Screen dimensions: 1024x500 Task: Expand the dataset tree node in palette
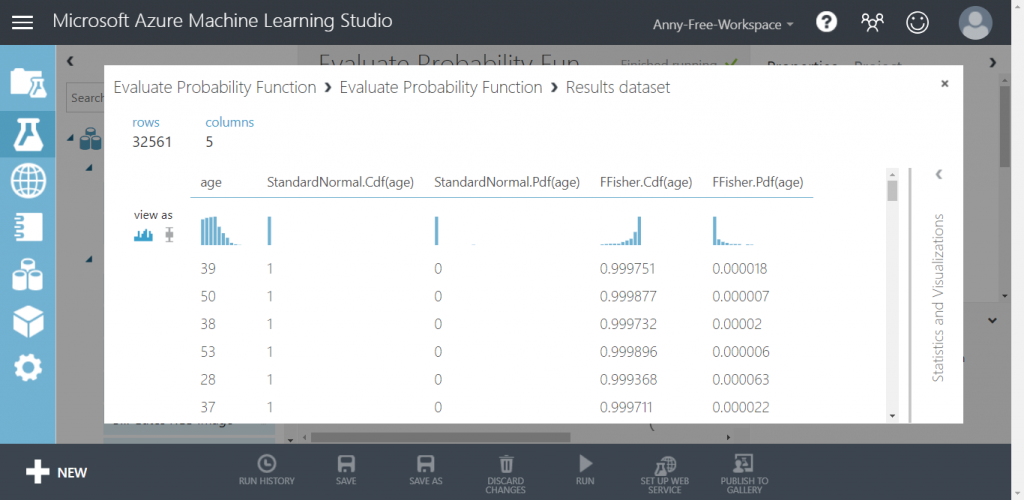point(71,138)
